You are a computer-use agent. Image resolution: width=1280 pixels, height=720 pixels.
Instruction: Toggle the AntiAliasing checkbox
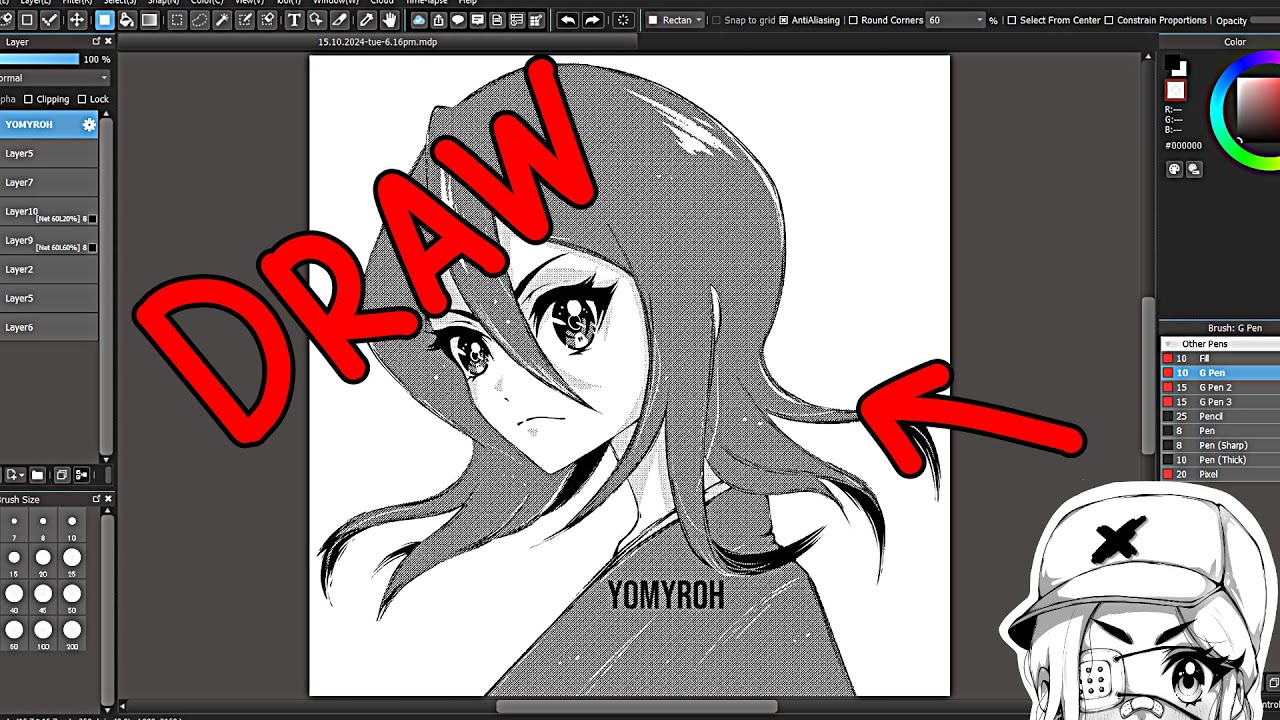point(783,20)
